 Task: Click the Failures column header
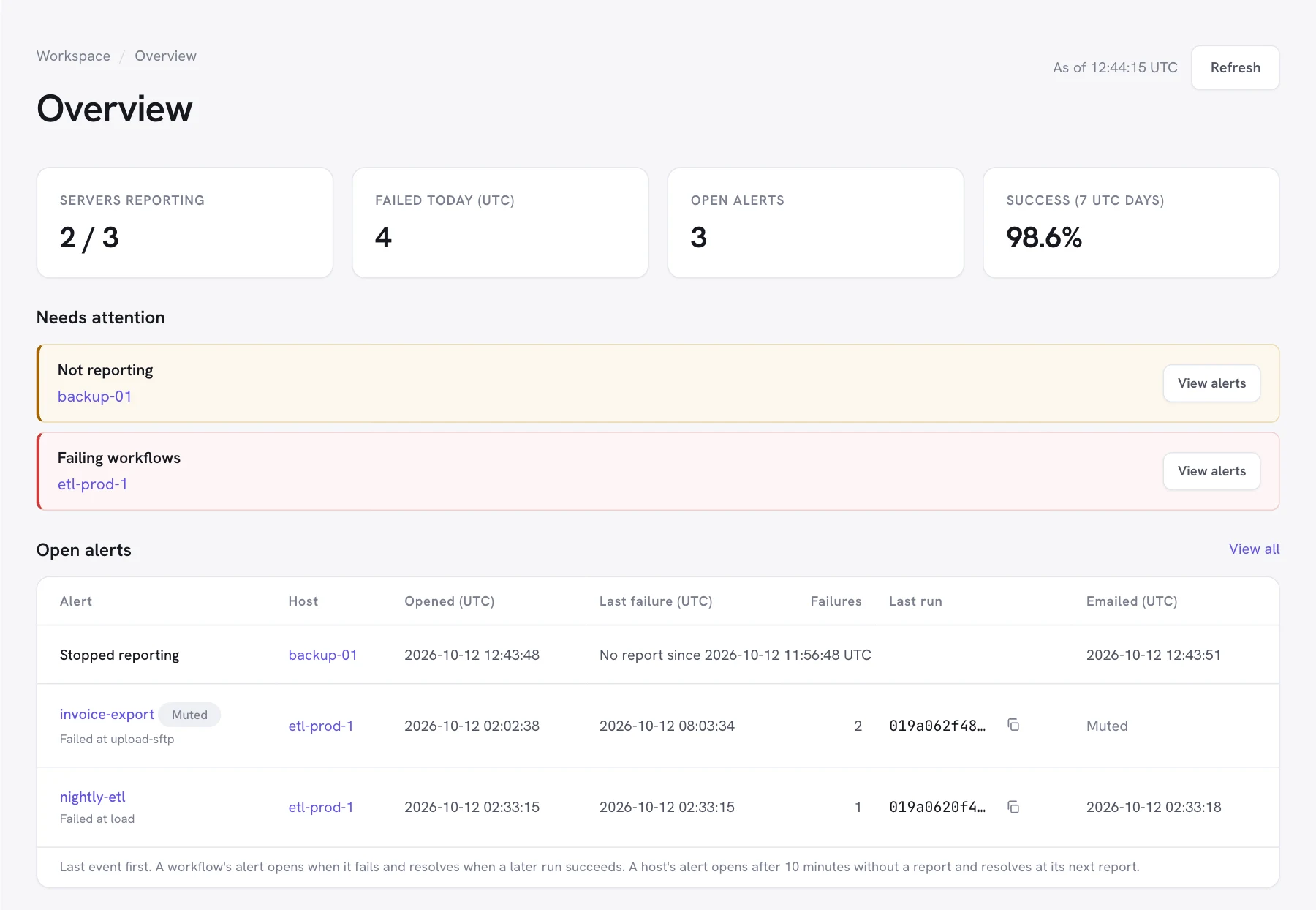click(836, 601)
